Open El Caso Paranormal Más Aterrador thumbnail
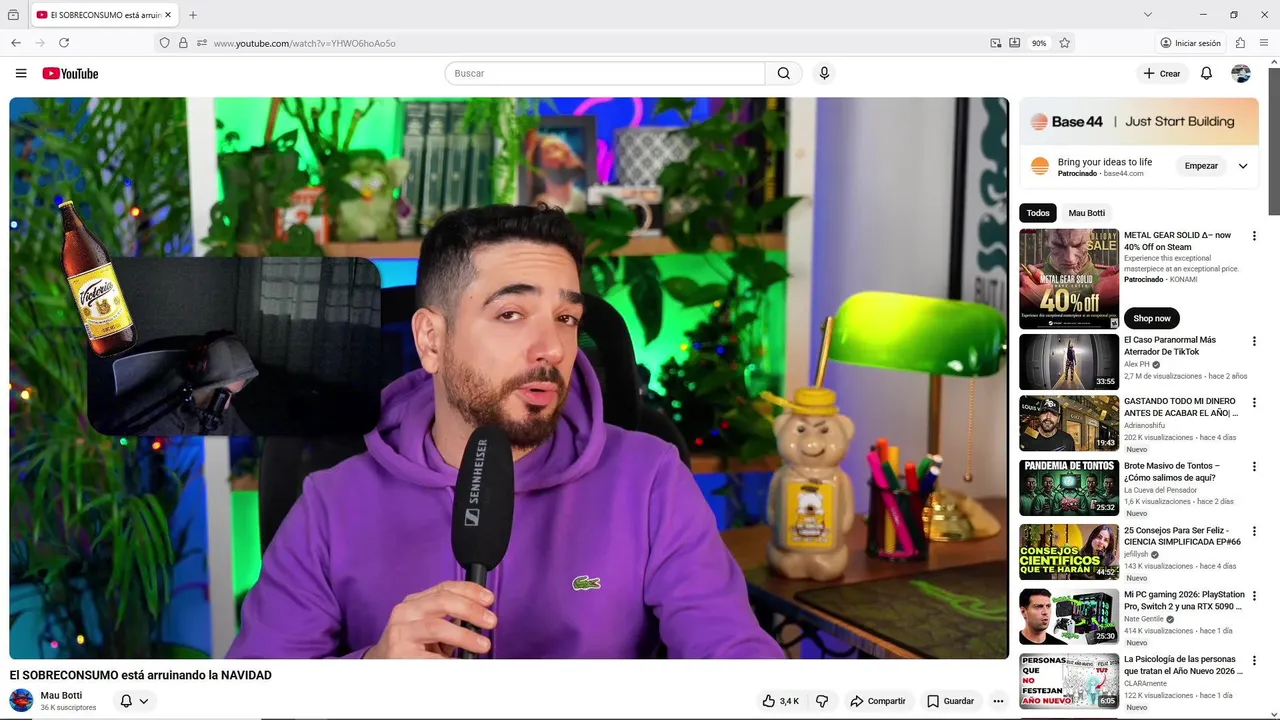 point(1069,362)
